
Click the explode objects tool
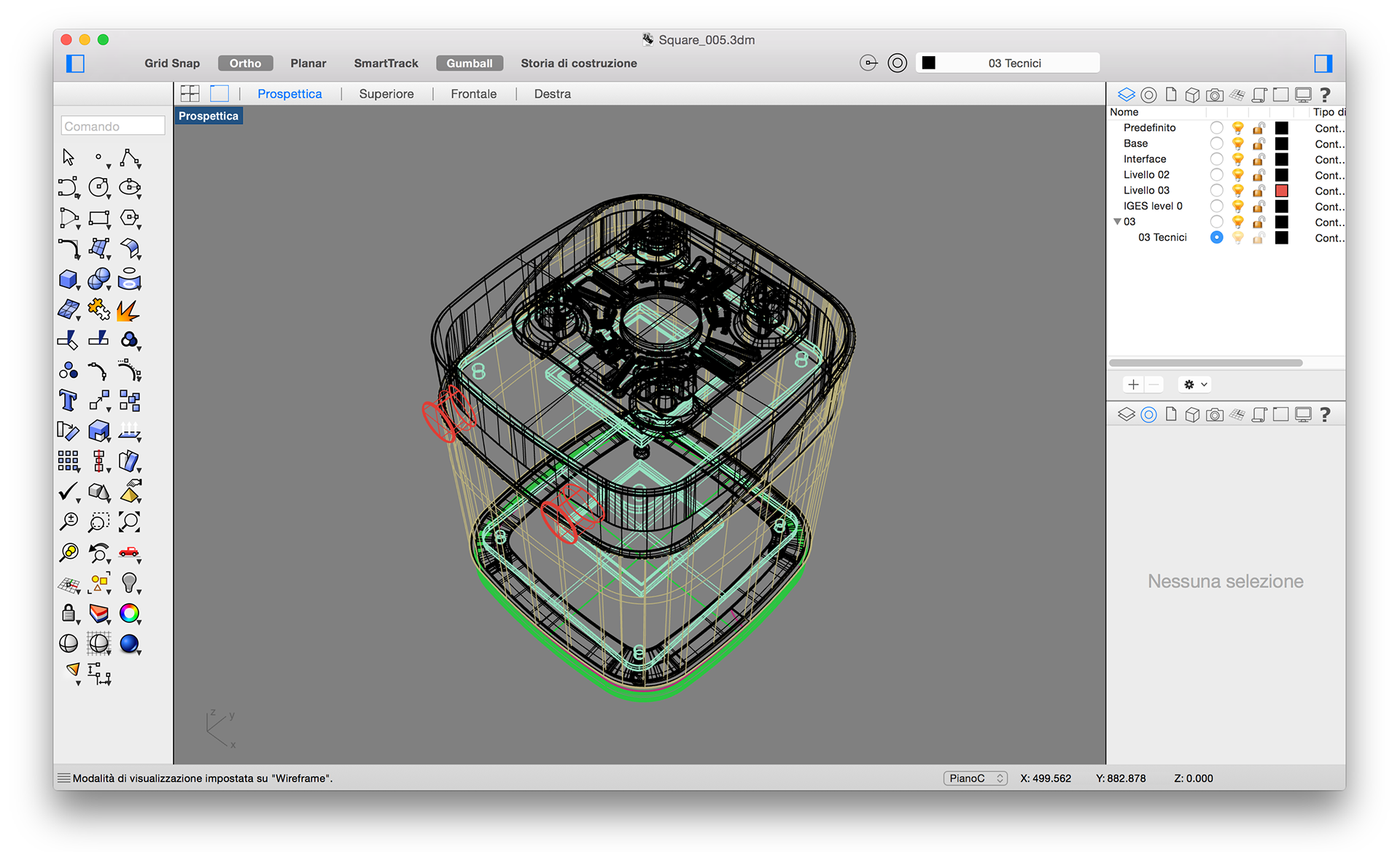128,309
